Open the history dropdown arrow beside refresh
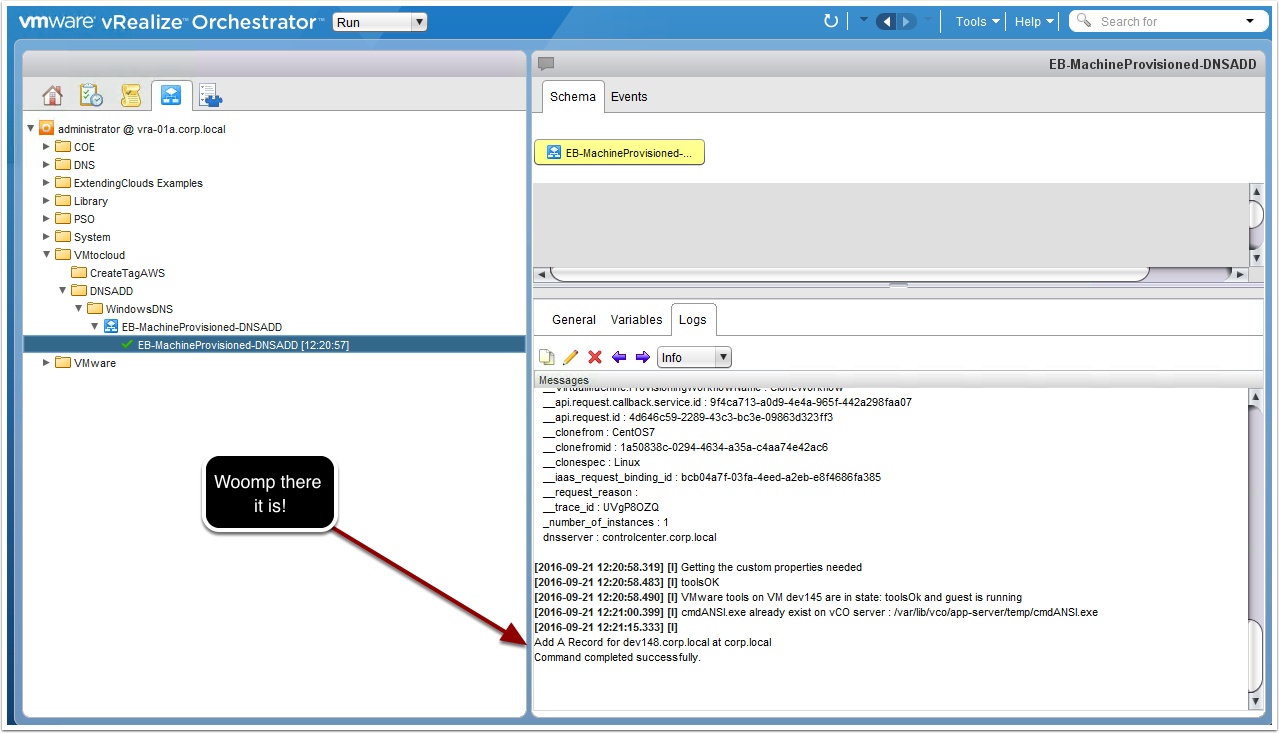The height and width of the screenshot is (733, 1279). point(864,20)
